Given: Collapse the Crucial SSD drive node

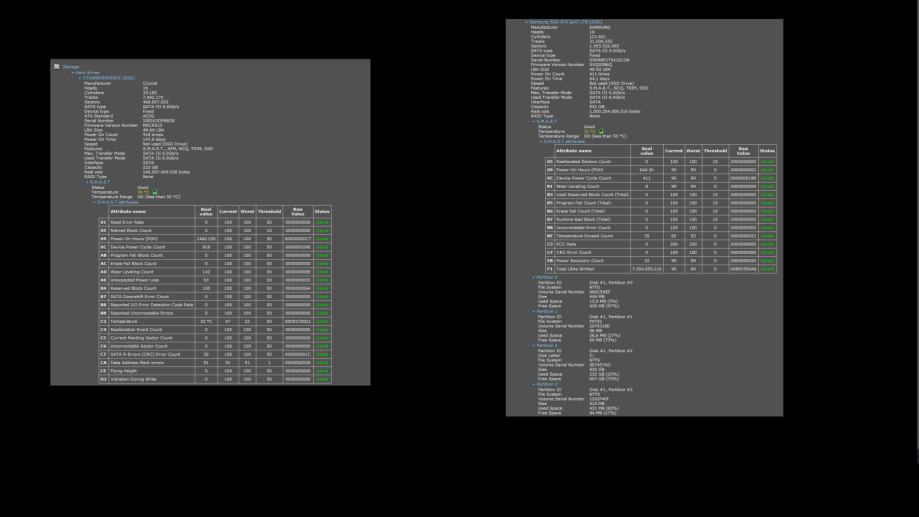Looking at the screenshot, I should tap(80, 78).
